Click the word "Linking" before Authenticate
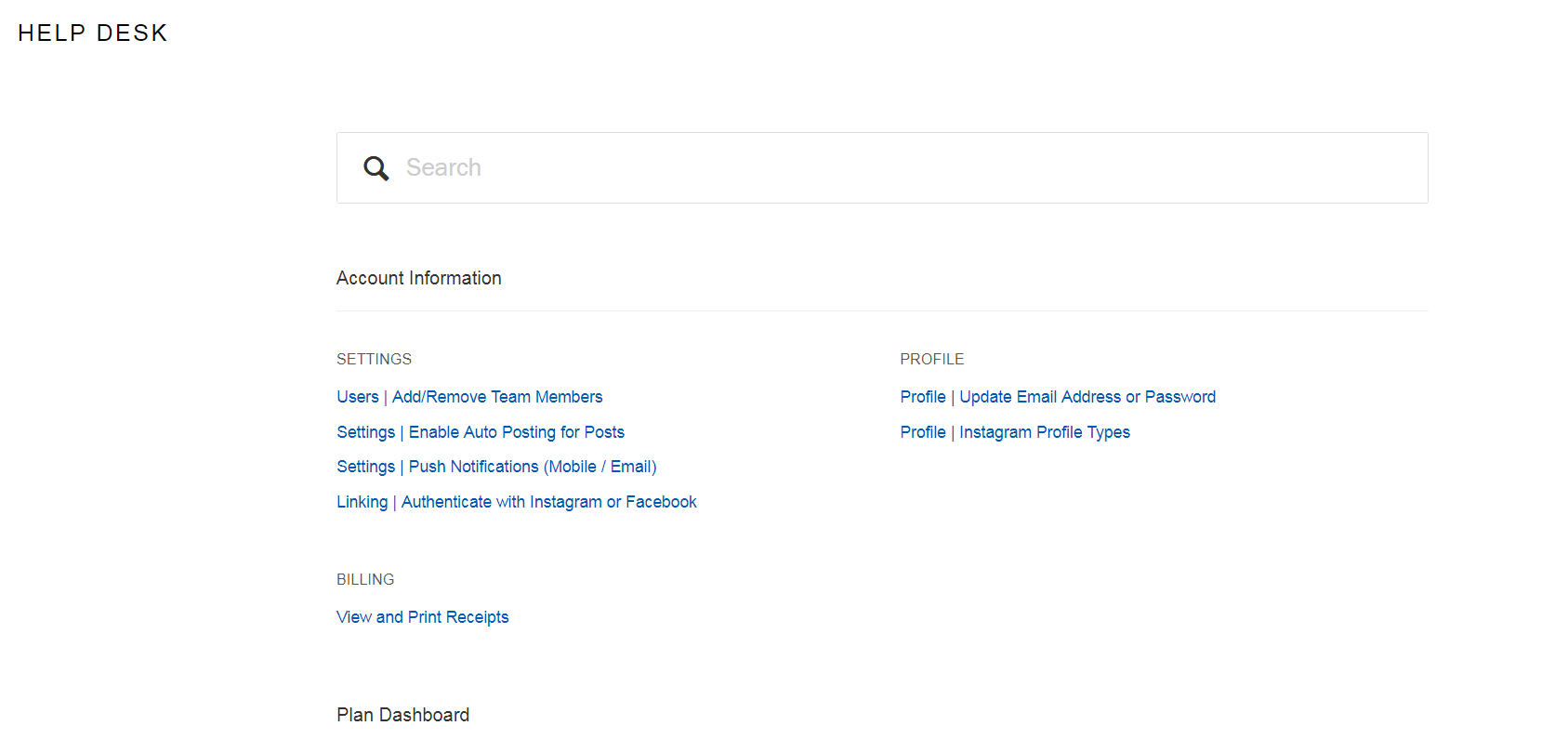1568x739 pixels. pos(362,502)
